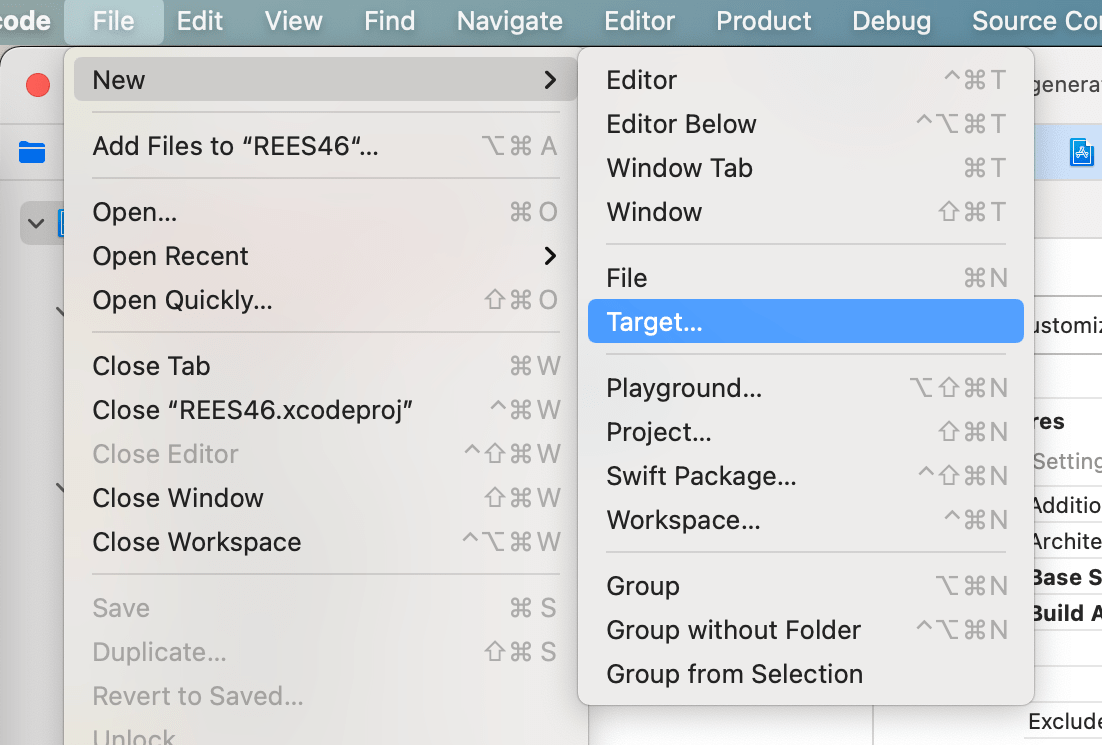This screenshot has width=1102, height=745.
Task: Collapse the project tree disclosure chevron
Action: tap(37, 223)
